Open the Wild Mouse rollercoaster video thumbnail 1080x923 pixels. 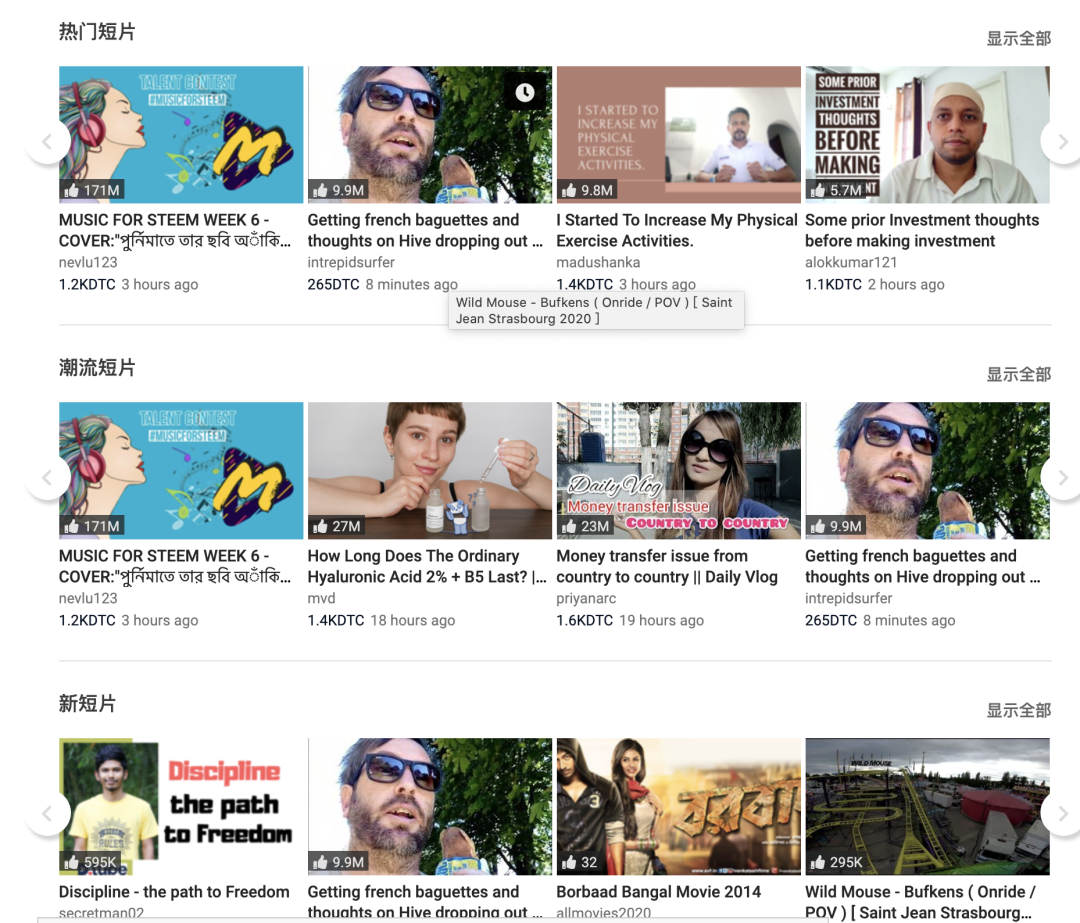(927, 806)
